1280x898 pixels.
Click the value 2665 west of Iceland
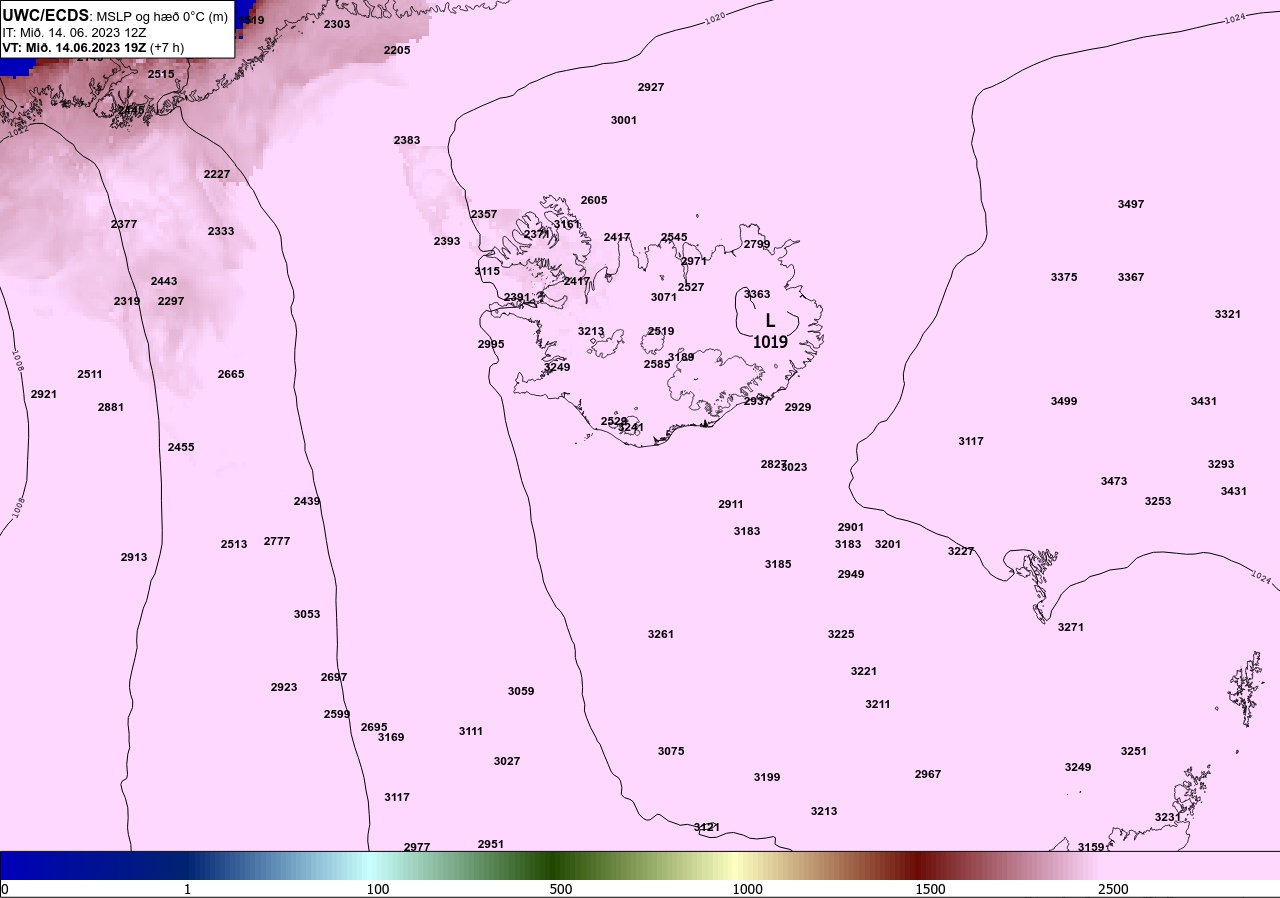231,374
